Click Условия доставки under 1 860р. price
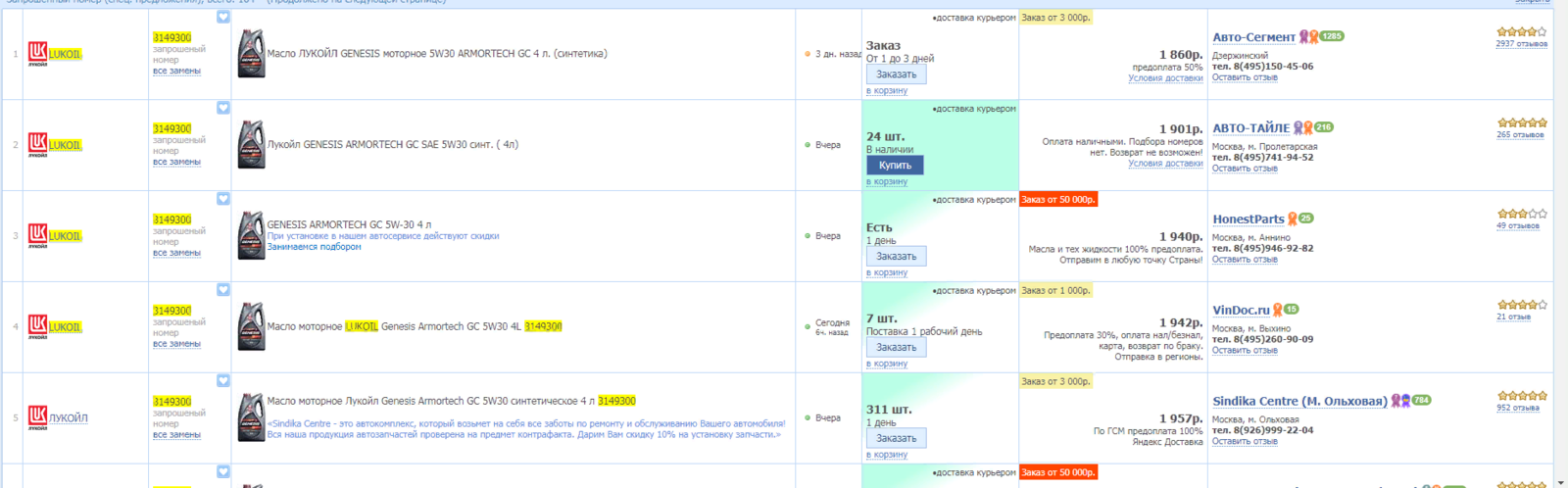 click(1165, 78)
